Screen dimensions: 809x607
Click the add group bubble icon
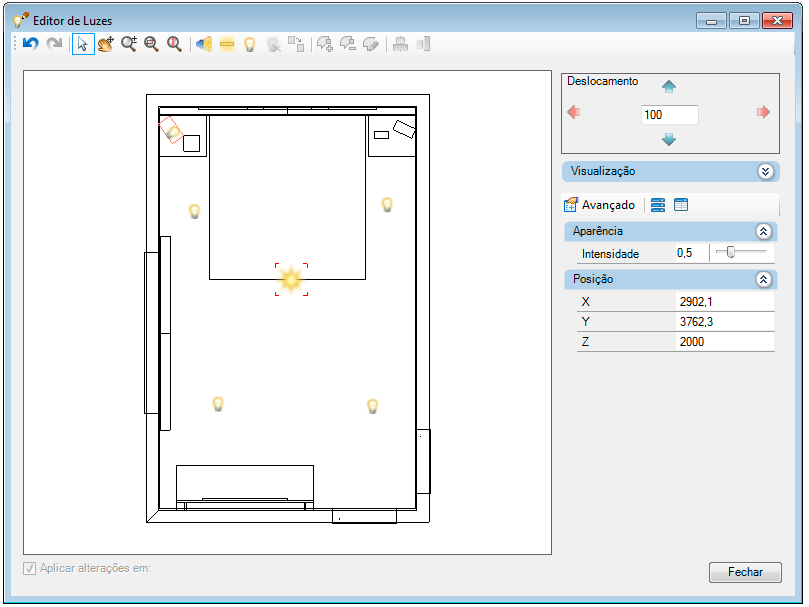coord(325,44)
